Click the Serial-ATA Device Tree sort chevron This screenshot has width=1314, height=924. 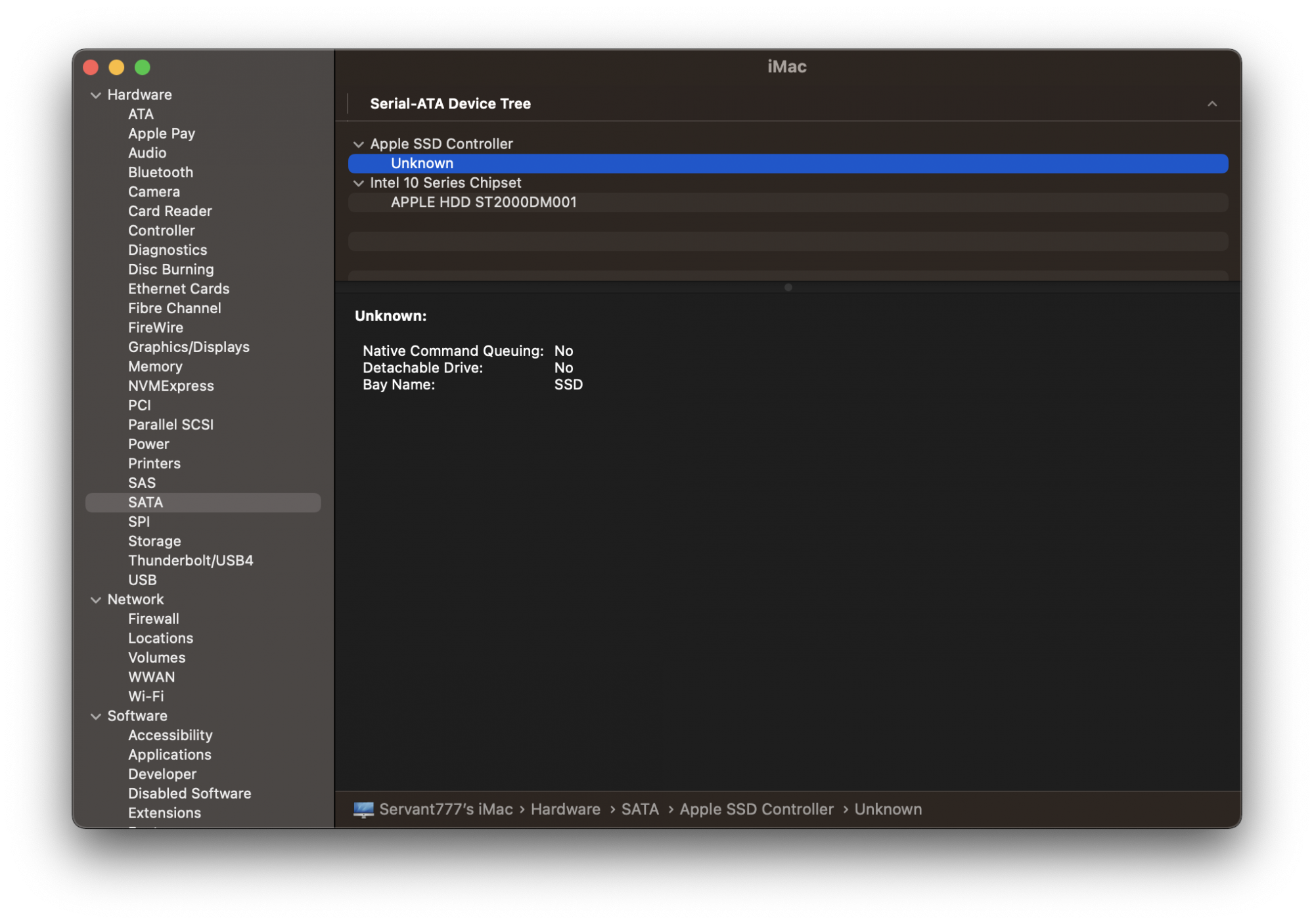1212,104
